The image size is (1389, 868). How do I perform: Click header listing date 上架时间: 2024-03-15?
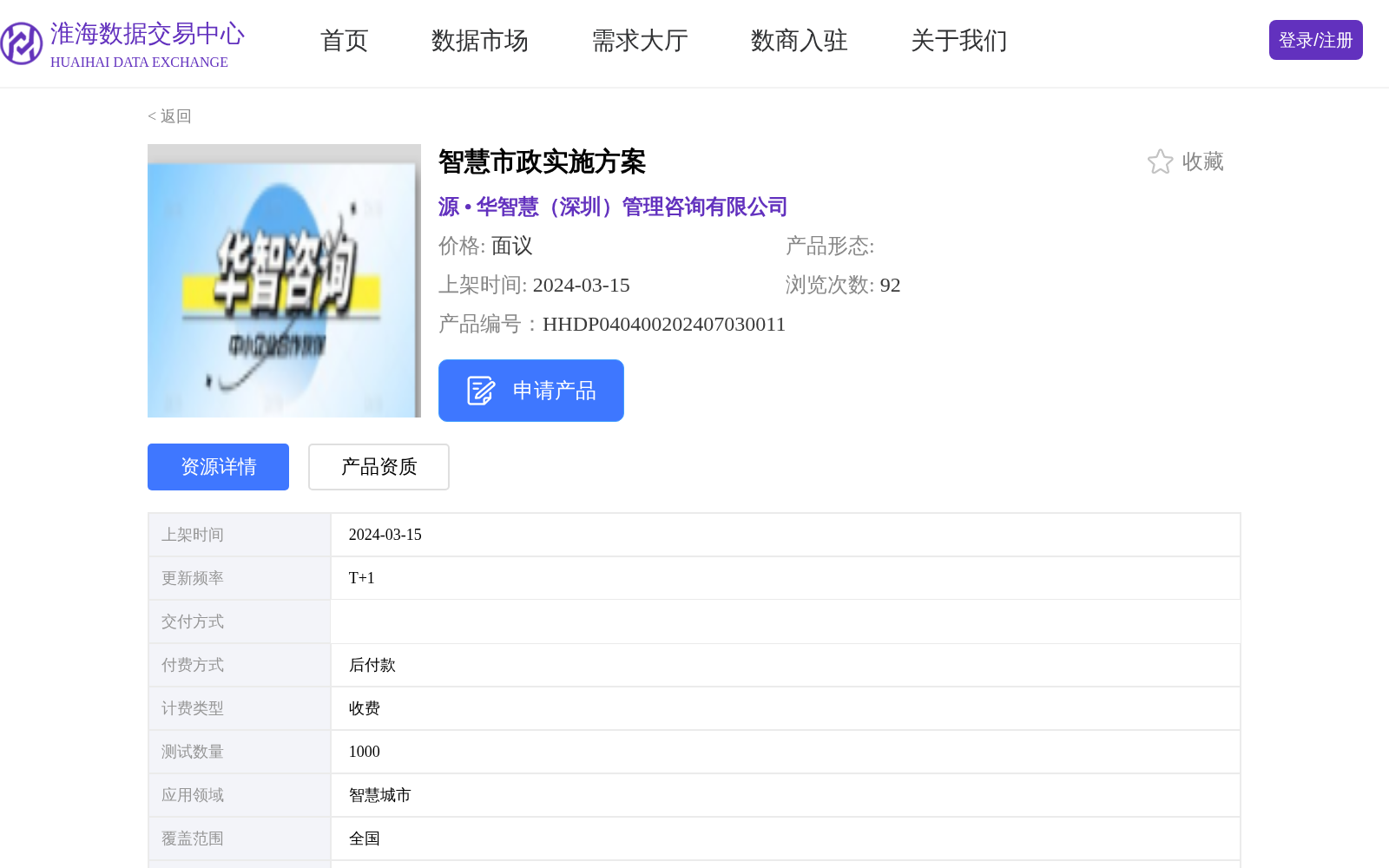pos(534,285)
